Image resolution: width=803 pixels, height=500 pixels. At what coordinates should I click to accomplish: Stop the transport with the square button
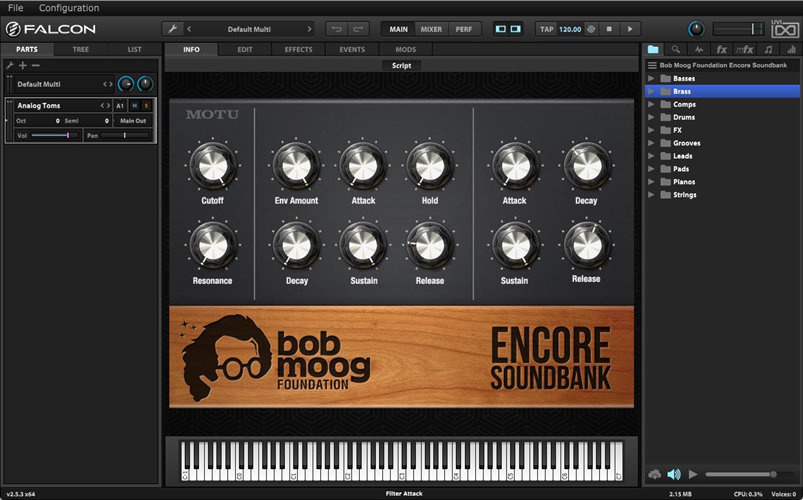609,29
